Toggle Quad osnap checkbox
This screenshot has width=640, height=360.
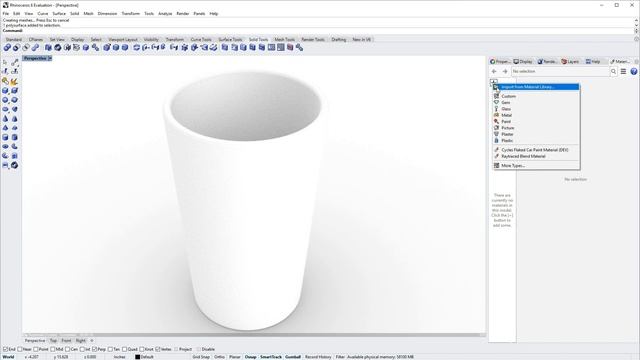click(x=124, y=349)
